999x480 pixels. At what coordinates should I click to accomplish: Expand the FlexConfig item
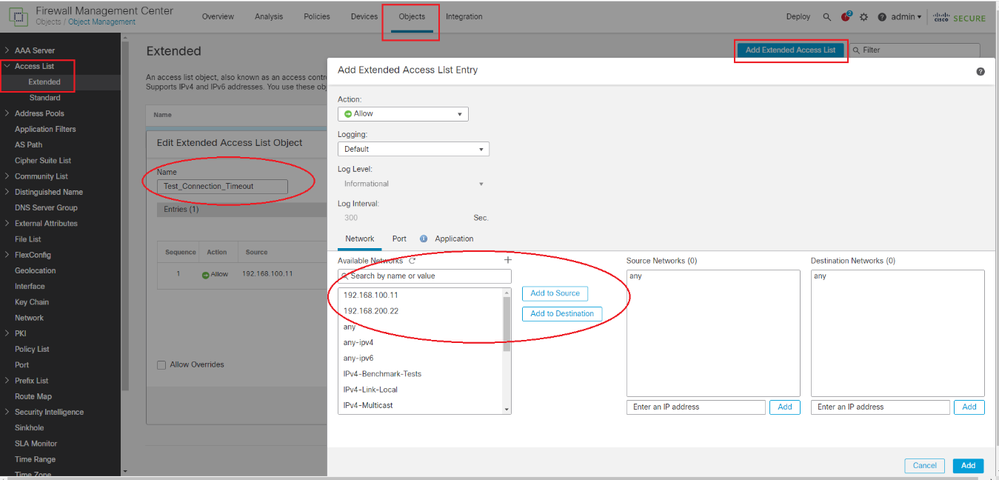pos(6,255)
